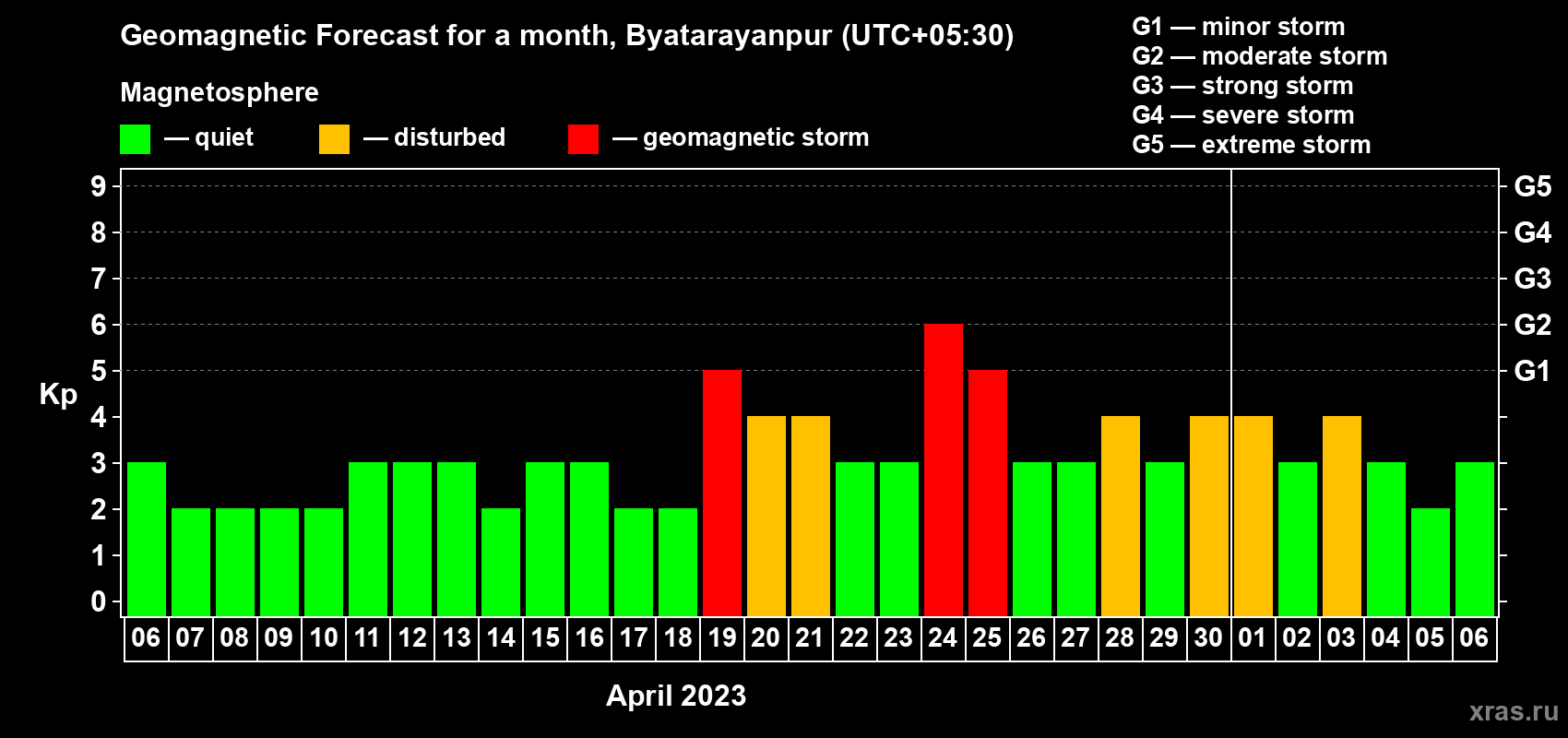Click the G1 label on right axis
Screen dimensions: 1568x738
[1533, 371]
